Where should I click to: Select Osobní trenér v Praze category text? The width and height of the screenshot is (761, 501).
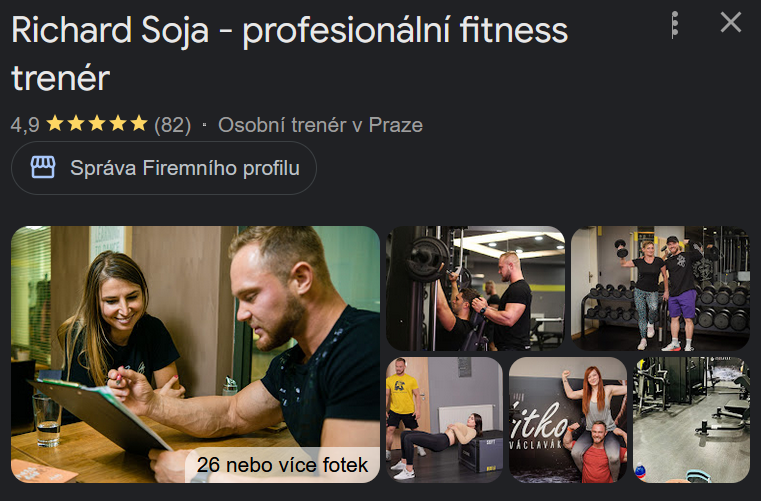point(320,125)
